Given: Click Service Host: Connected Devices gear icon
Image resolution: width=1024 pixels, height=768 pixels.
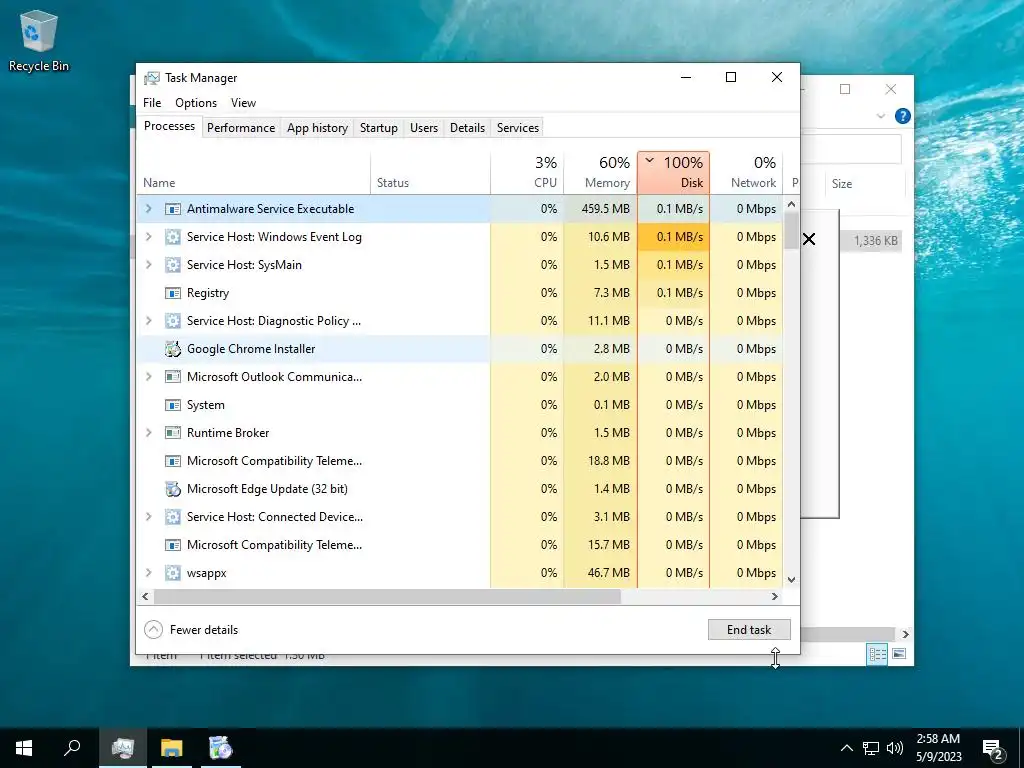Looking at the screenshot, I should [x=172, y=517].
